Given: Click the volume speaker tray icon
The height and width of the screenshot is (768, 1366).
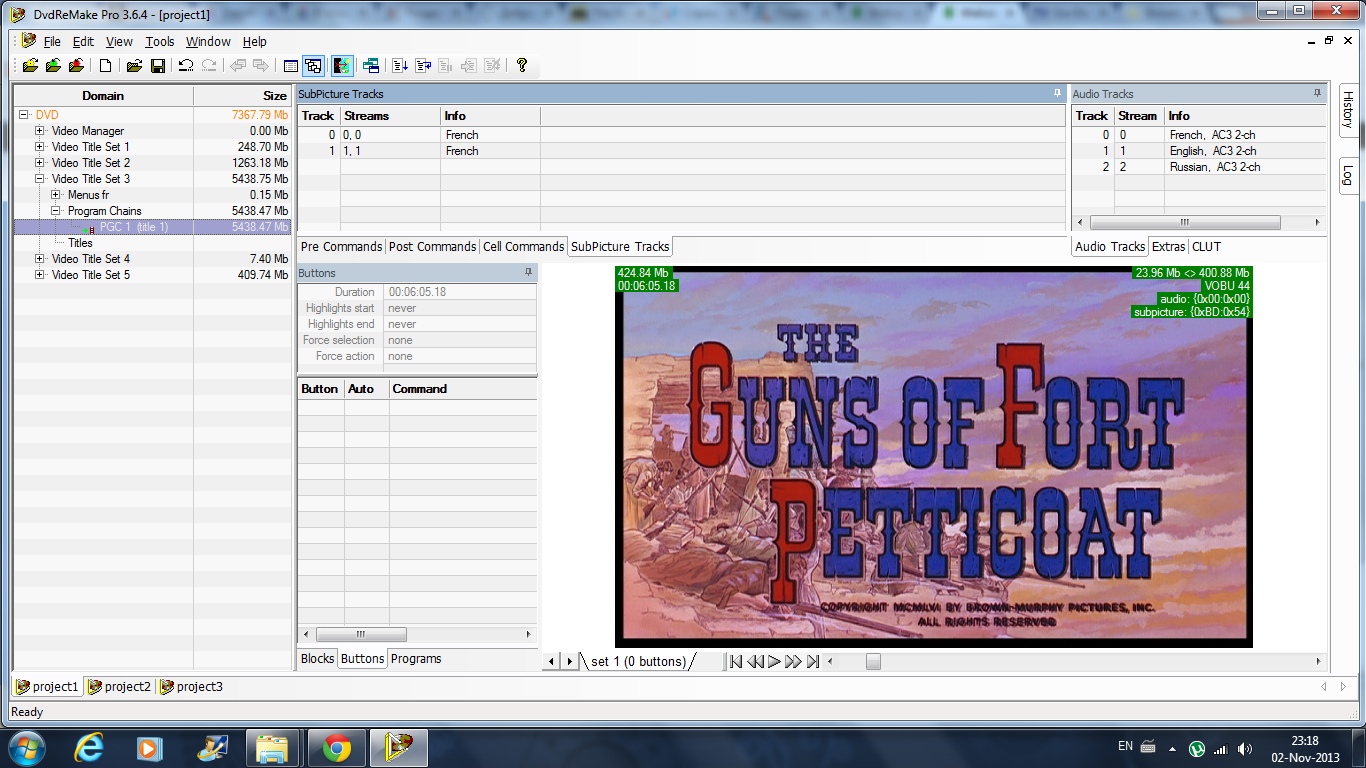Looking at the screenshot, I should tap(1244, 748).
